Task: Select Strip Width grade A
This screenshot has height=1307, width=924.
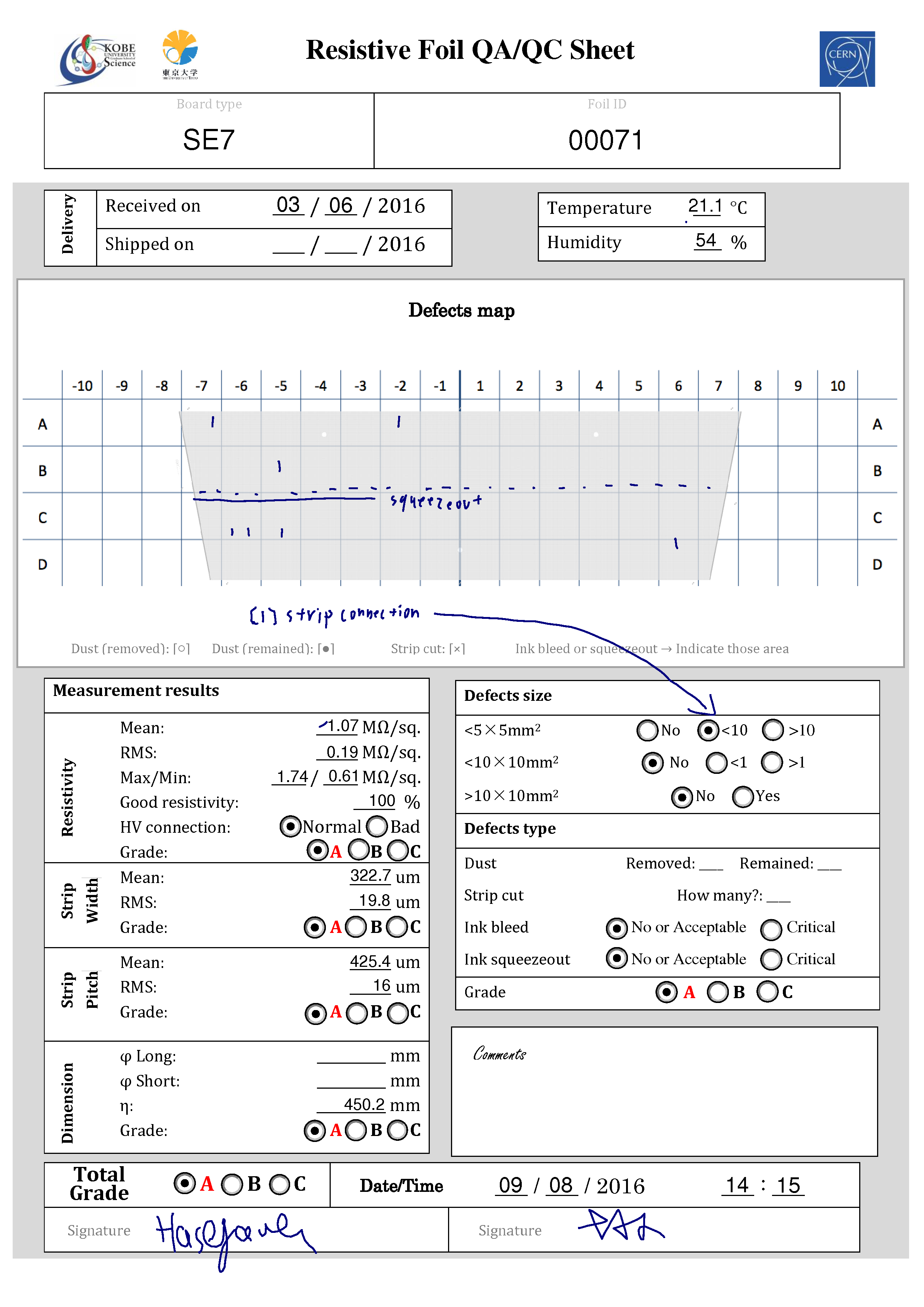Action: pos(315,927)
